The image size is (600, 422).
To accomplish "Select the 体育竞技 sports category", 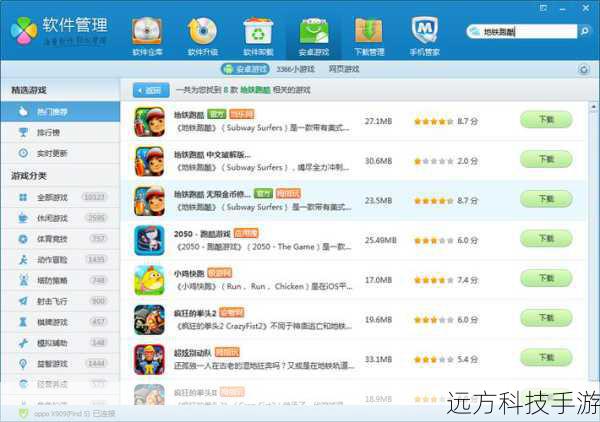I will click(x=60, y=239).
